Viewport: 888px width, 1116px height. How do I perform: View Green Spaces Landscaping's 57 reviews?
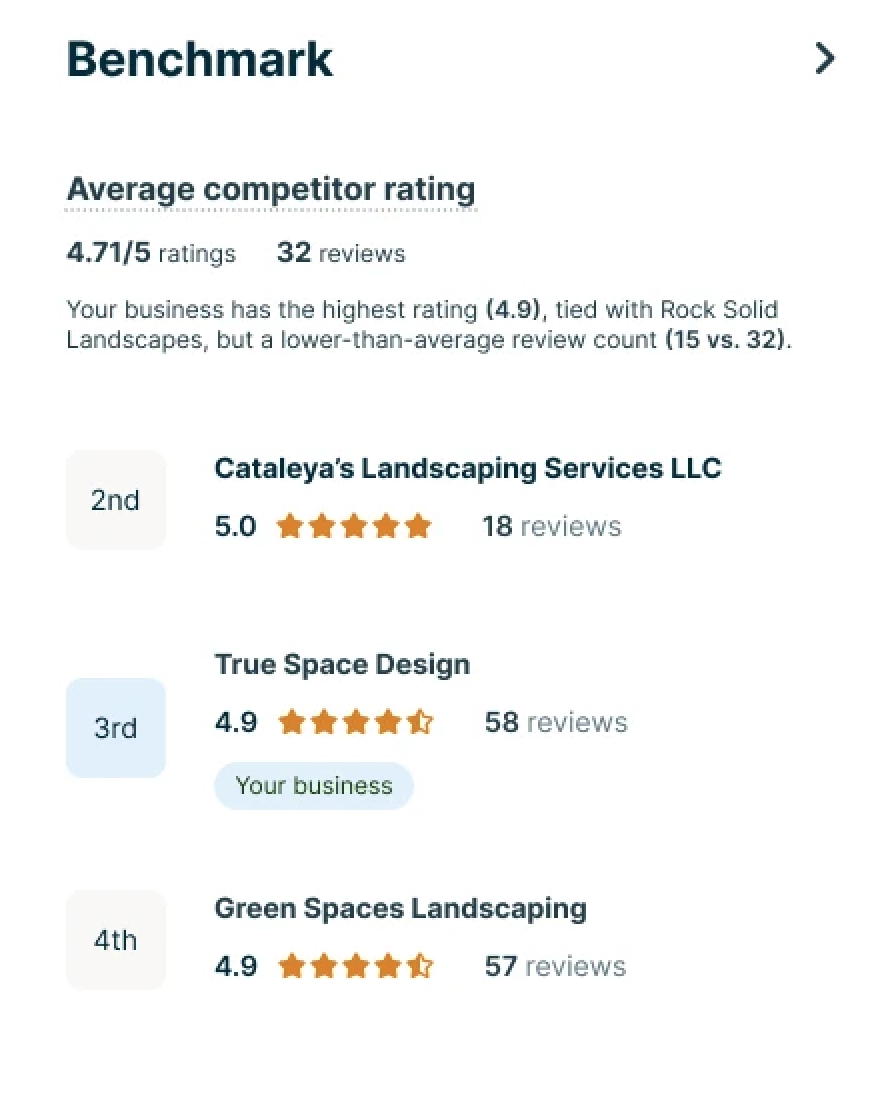[x=555, y=966]
